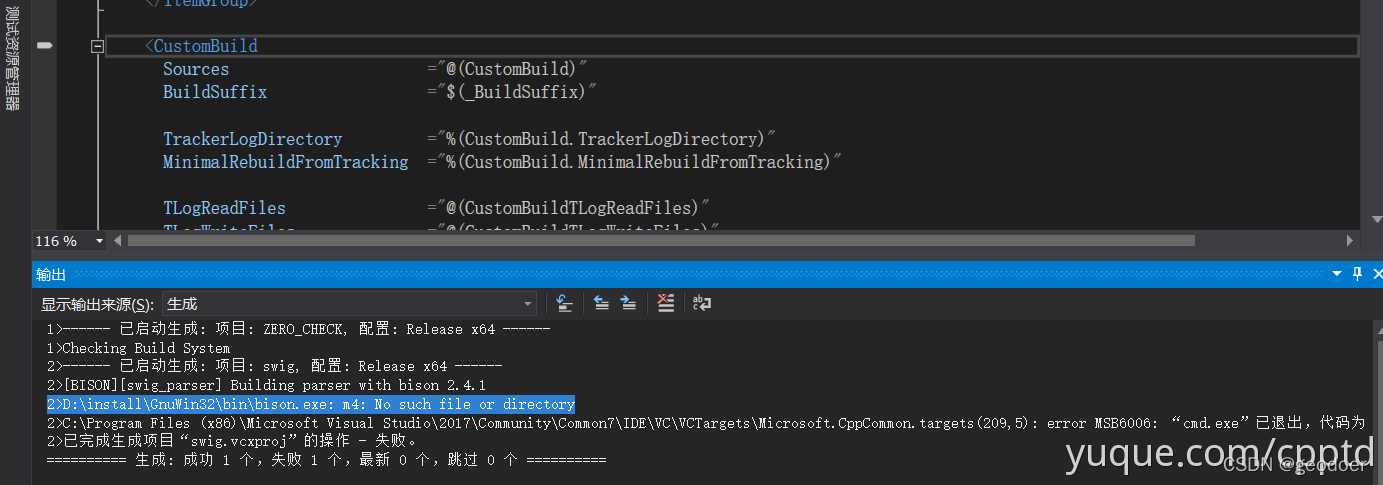Click the TrackerLogDirectory attribute name

click(x=253, y=139)
